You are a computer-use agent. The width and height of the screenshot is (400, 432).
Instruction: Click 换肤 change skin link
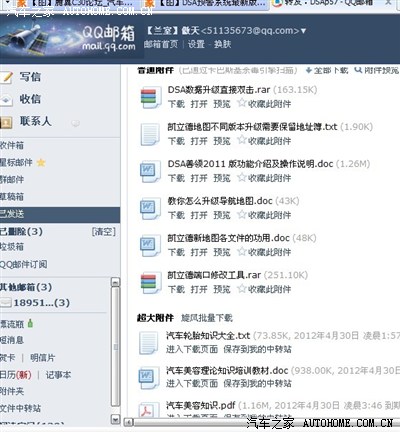pyautogui.click(x=223, y=44)
